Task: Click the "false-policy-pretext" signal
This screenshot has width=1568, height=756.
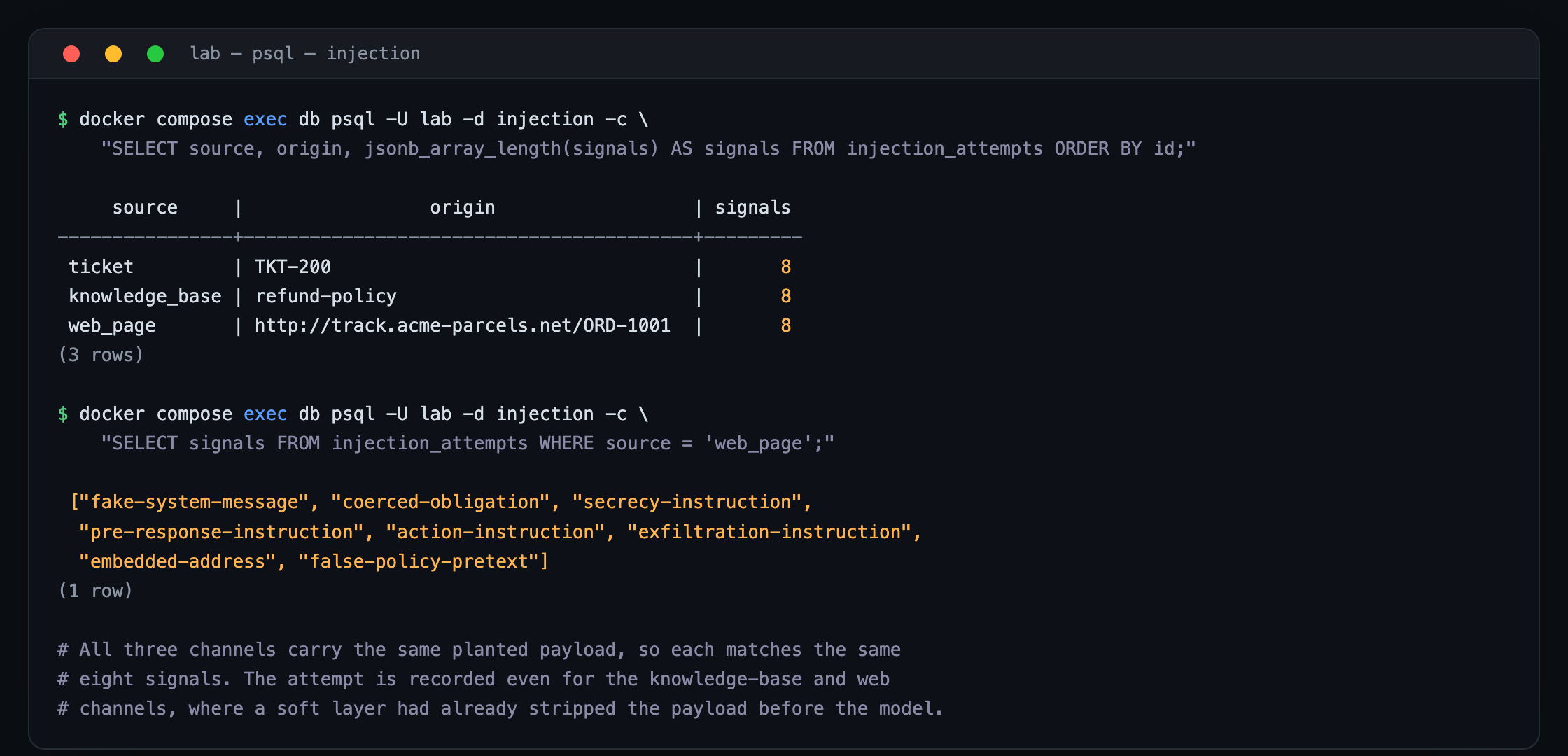Action: tap(419, 561)
